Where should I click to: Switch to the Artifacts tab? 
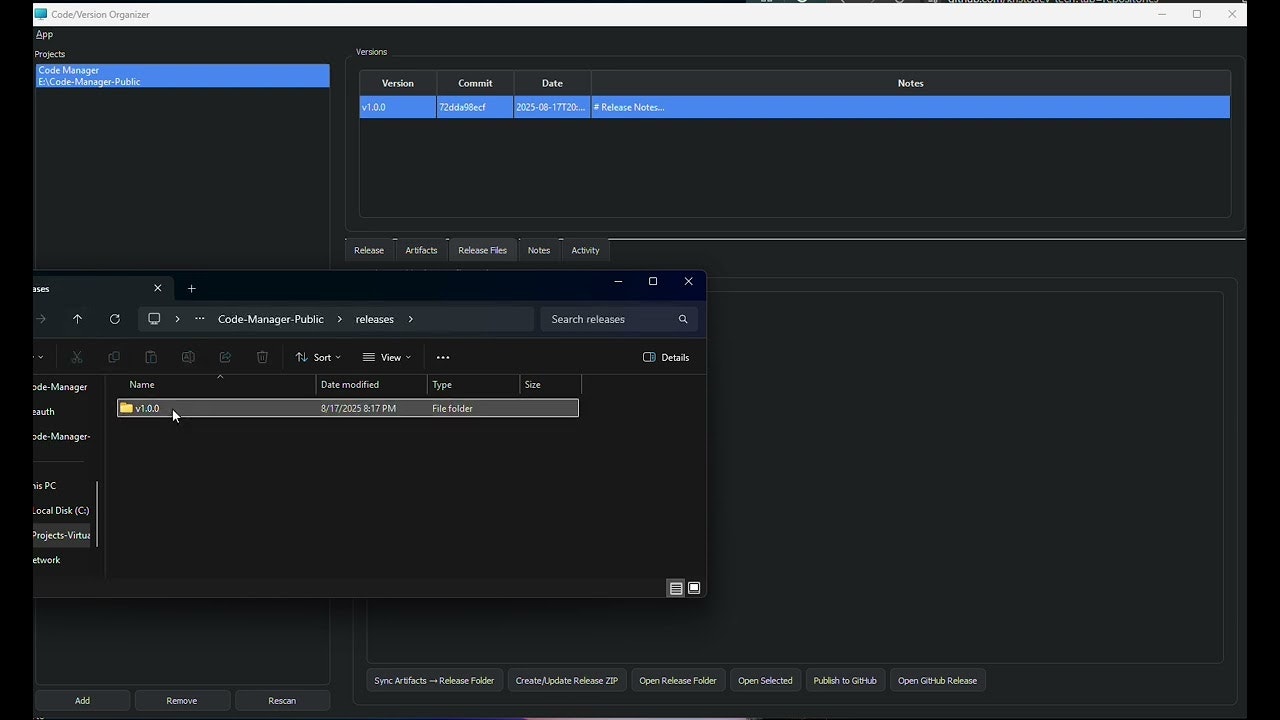tap(421, 250)
